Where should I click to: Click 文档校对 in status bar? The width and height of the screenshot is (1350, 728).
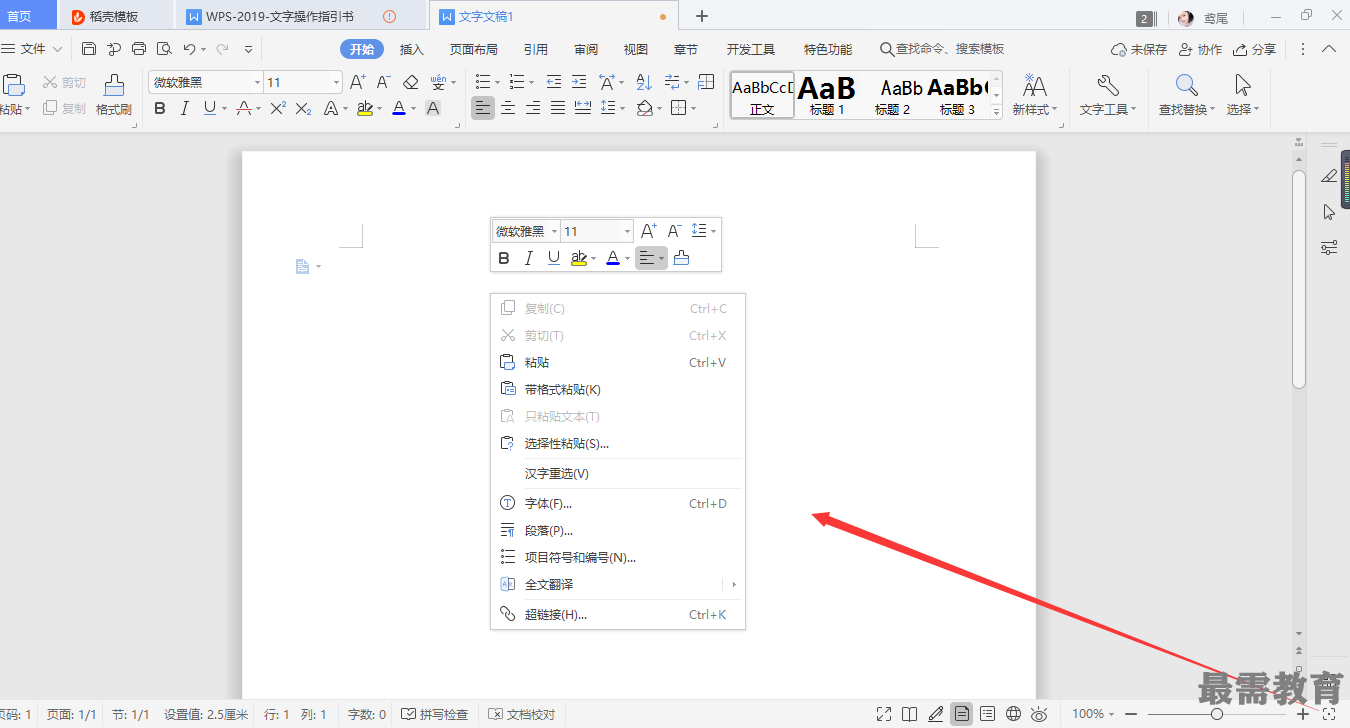point(522,714)
